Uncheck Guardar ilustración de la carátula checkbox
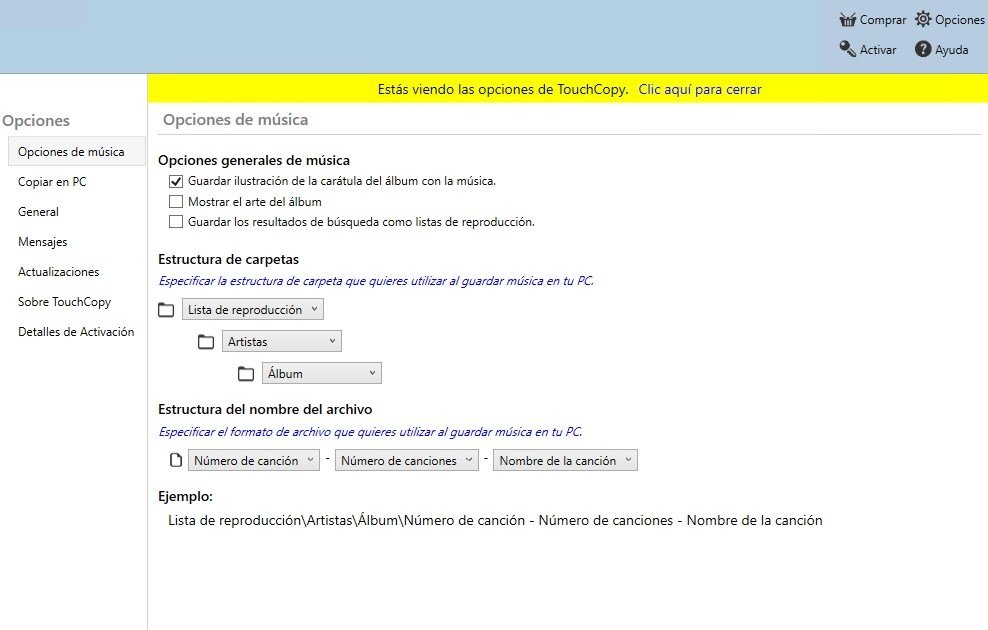This screenshot has width=988, height=630. click(176, 181)
